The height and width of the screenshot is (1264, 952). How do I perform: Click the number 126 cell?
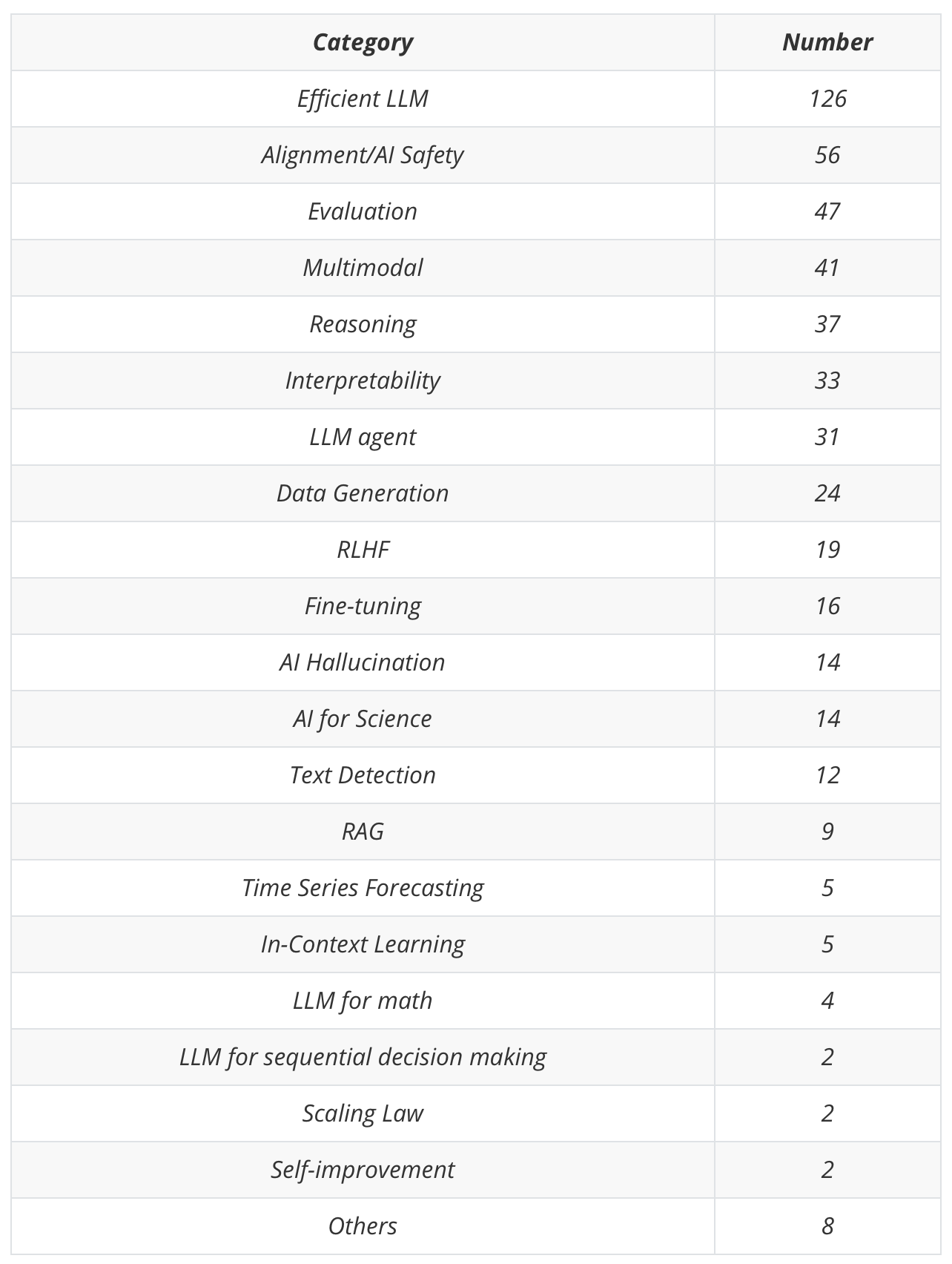tap(827, 99)
